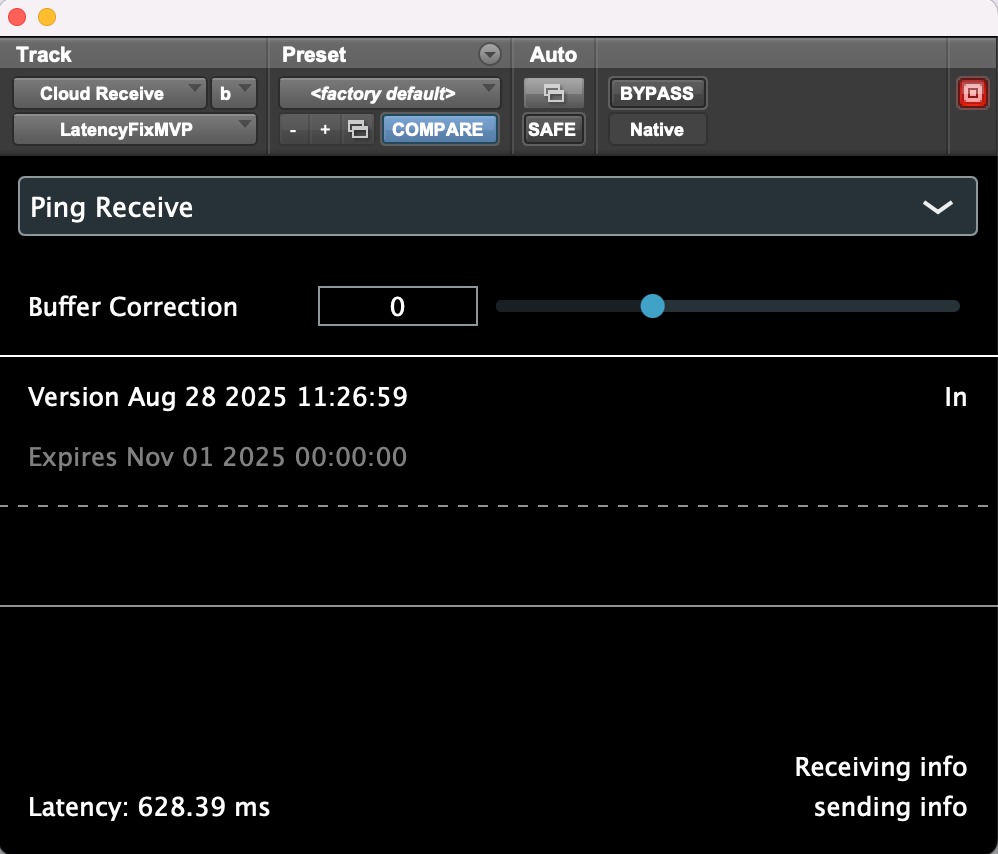
Task: Click the Latency readout showing 628.39 ms
Action: tap(150, 806)
